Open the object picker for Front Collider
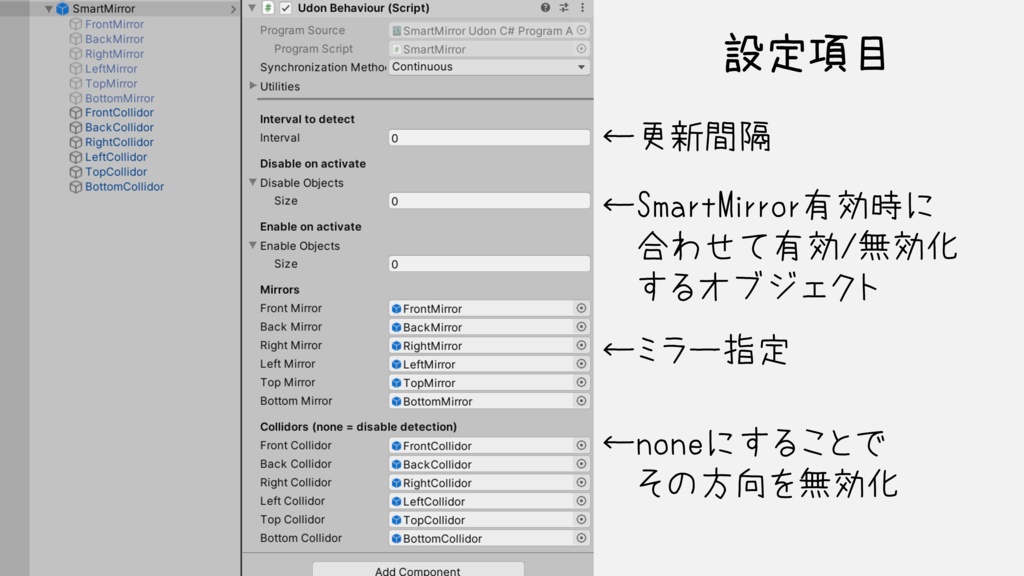This screenshot has width=1024, height=576. (x=581, y=445)
